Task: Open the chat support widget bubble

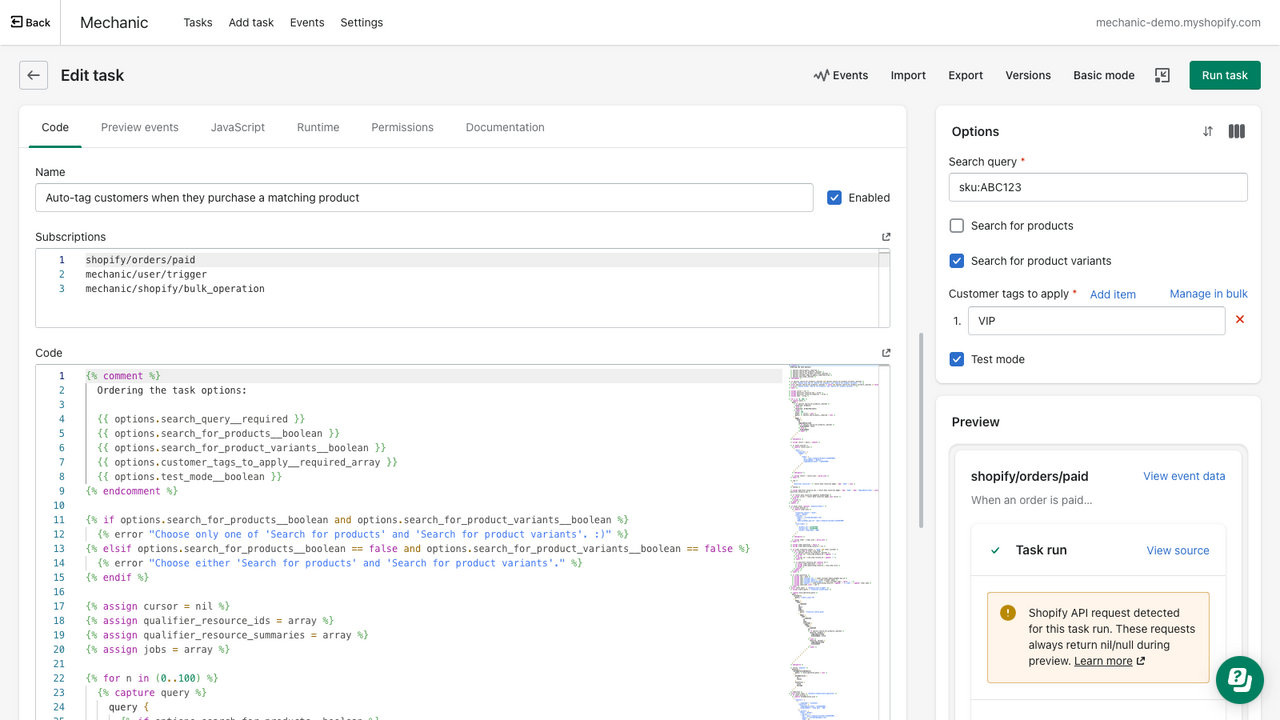Action: (x=1239, y=680)
